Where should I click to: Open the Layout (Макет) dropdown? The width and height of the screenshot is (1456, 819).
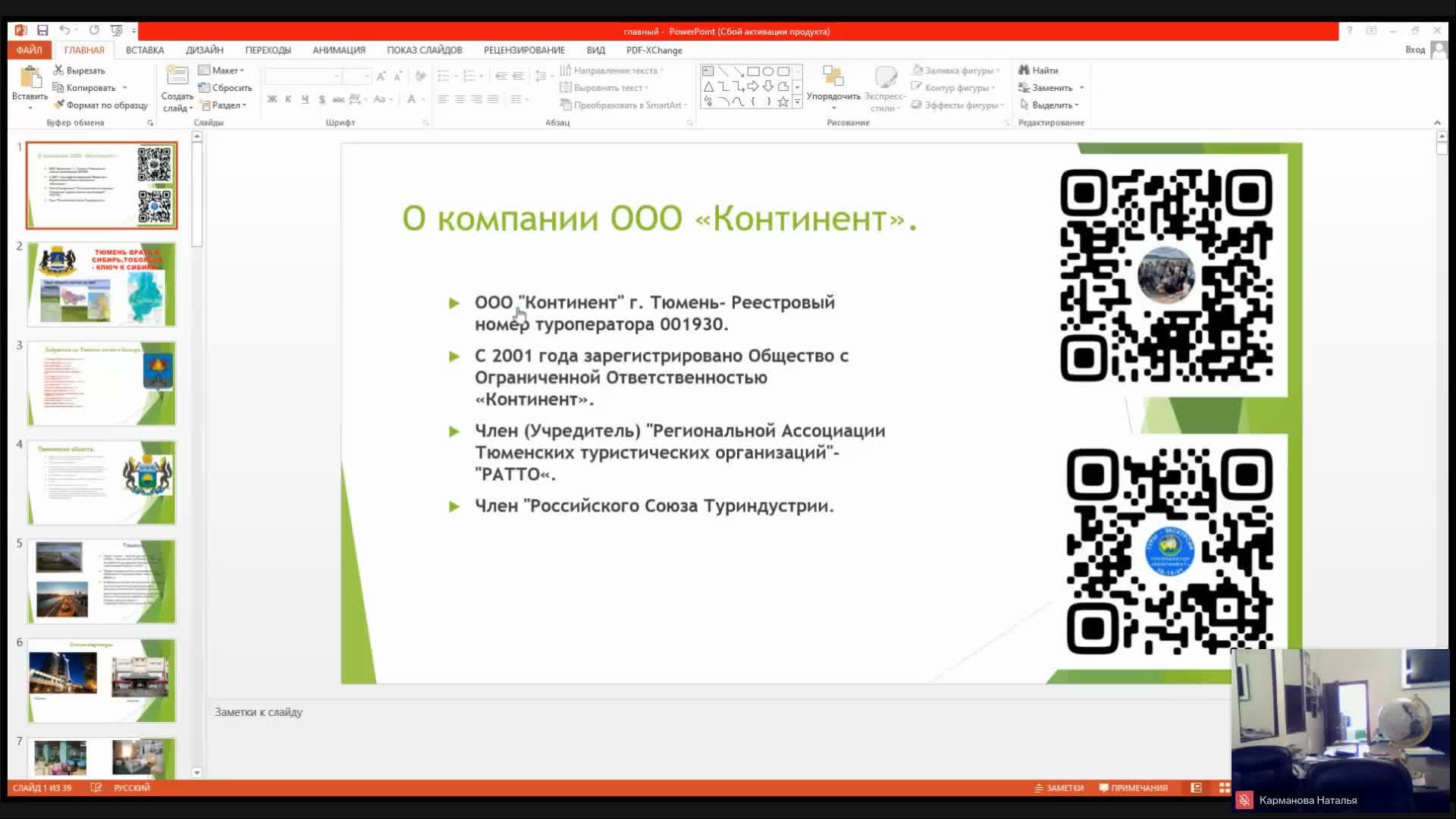[x=224, y=70]
